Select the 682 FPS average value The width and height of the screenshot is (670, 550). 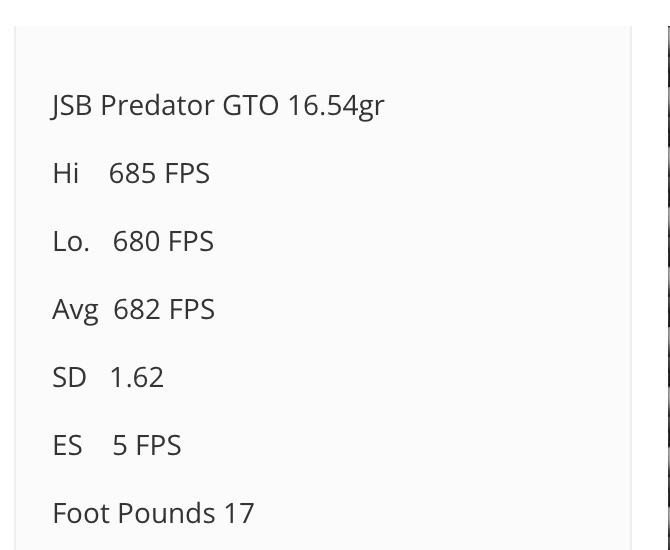click(x=164, y=309)
